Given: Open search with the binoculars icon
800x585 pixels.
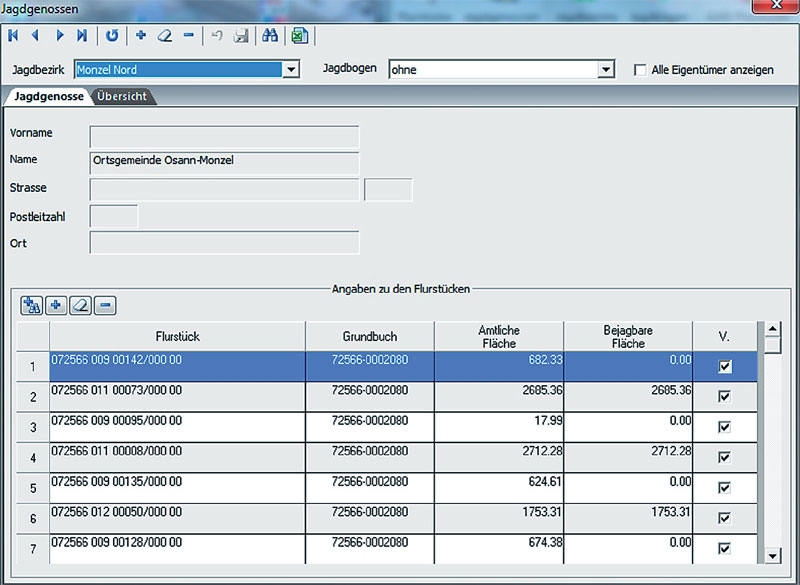Looking at the screenshot, I should [270, 36].
